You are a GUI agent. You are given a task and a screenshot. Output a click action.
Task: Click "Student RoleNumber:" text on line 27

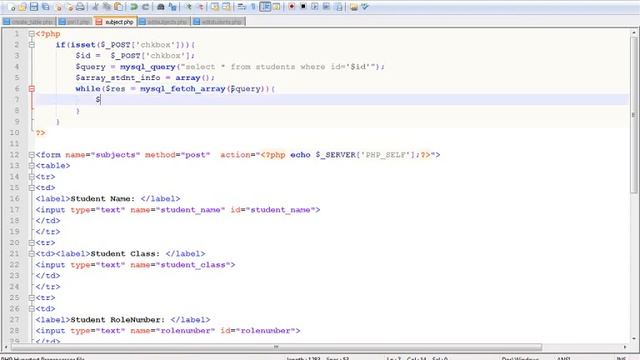[x=118, y=320]
